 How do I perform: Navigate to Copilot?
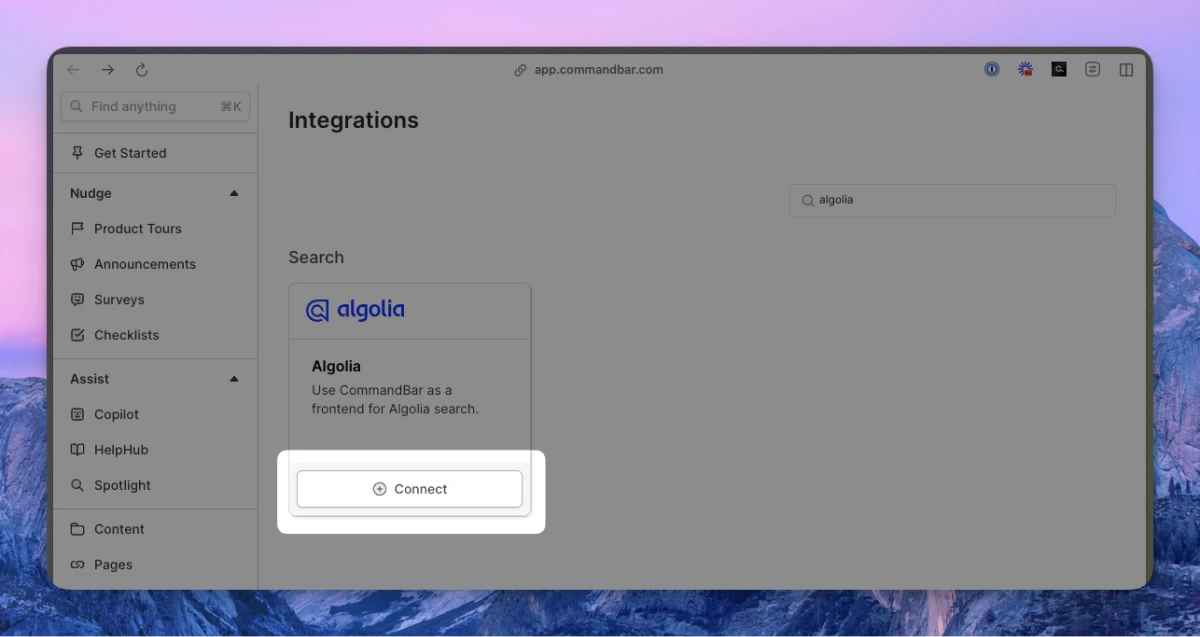[116, 414]
